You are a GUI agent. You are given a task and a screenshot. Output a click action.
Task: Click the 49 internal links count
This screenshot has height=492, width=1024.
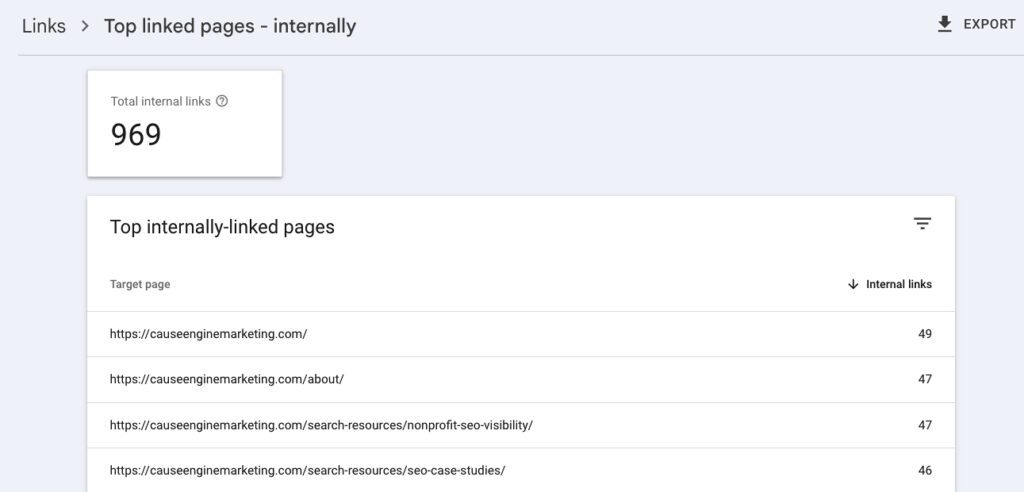(x=924, y=334)
